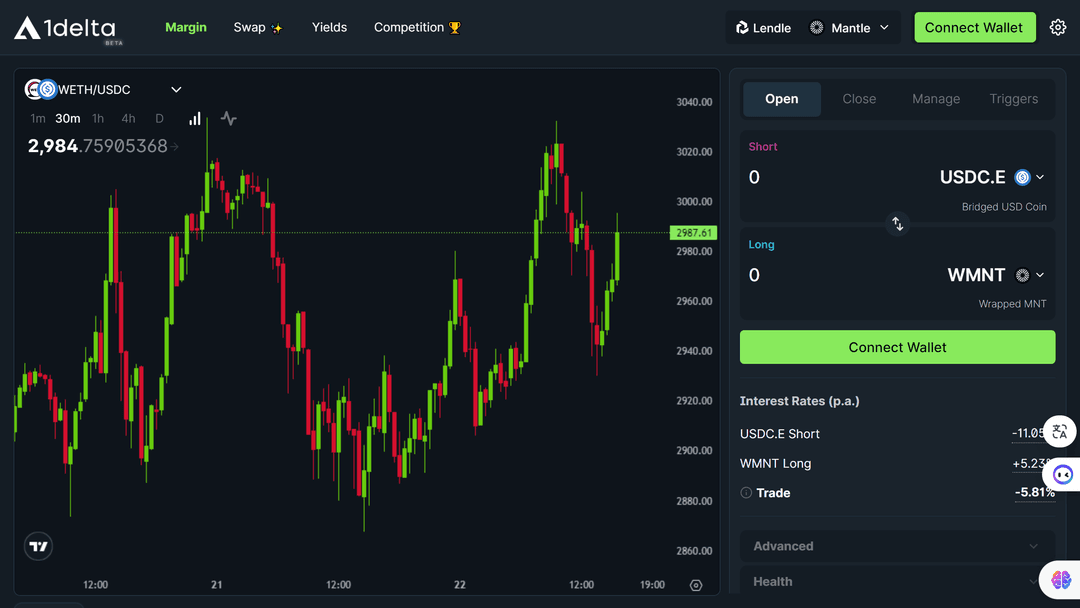Click the WMNT Long interest rate row
This screenshot has height=608, width=1080.
click(897, 463)
